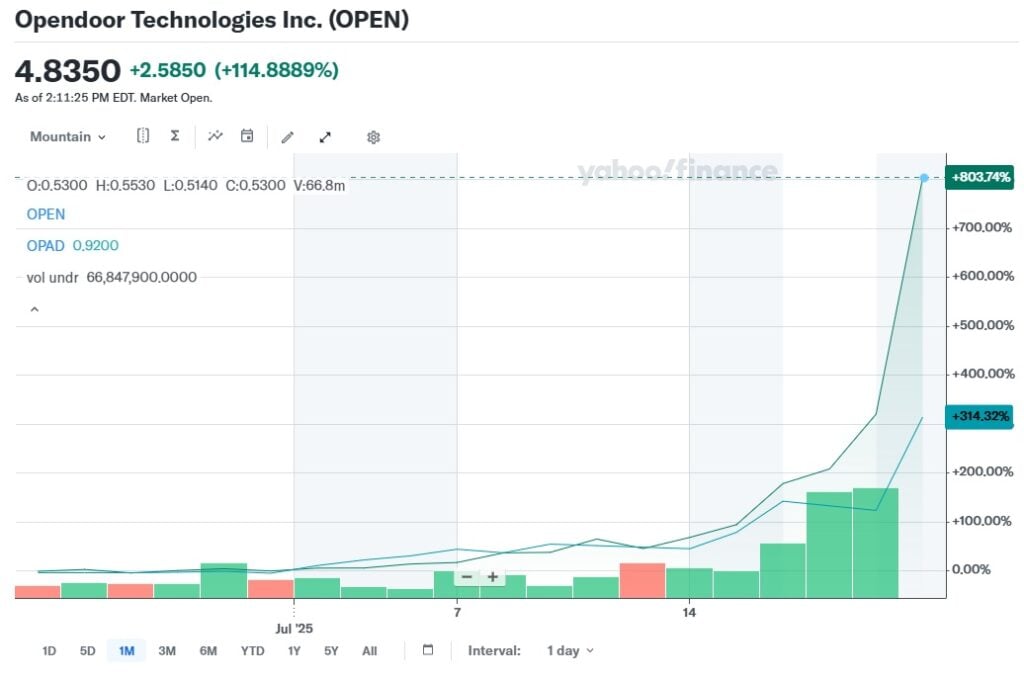Viewport: 1024px width, 678px height.
Task: Click the OPEN series label in legend
Action: (46, 214)
